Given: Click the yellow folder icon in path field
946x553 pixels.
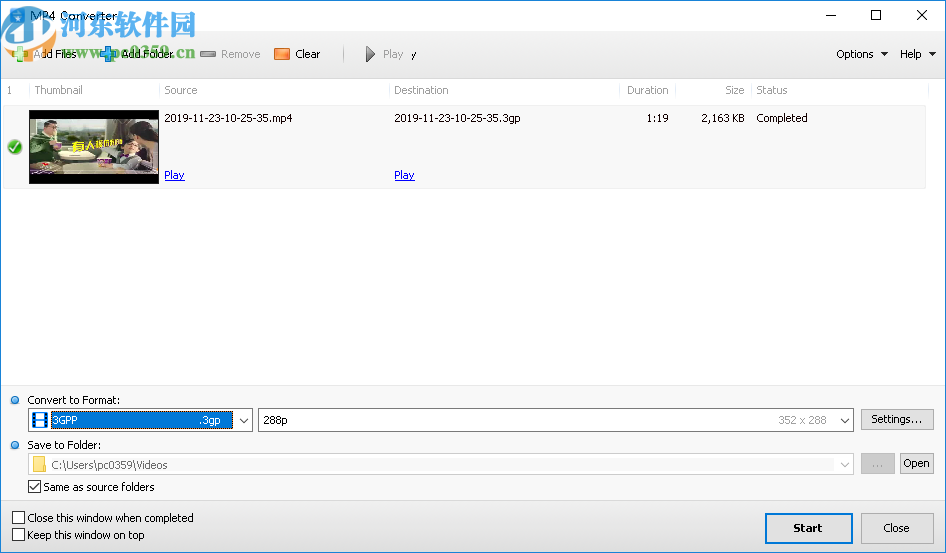Looking at the screenshot, I should point(39,464).
